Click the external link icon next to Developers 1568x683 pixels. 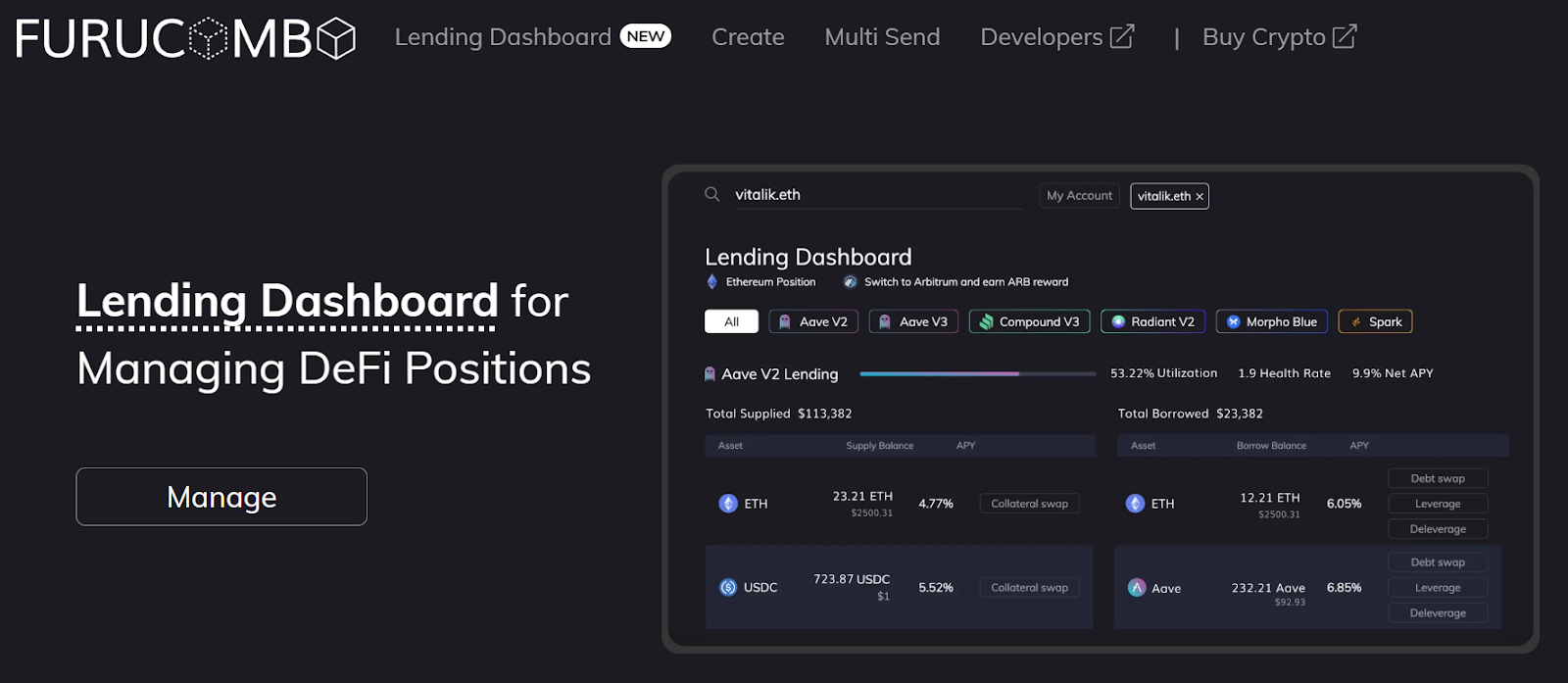(x=1122, y=37)
